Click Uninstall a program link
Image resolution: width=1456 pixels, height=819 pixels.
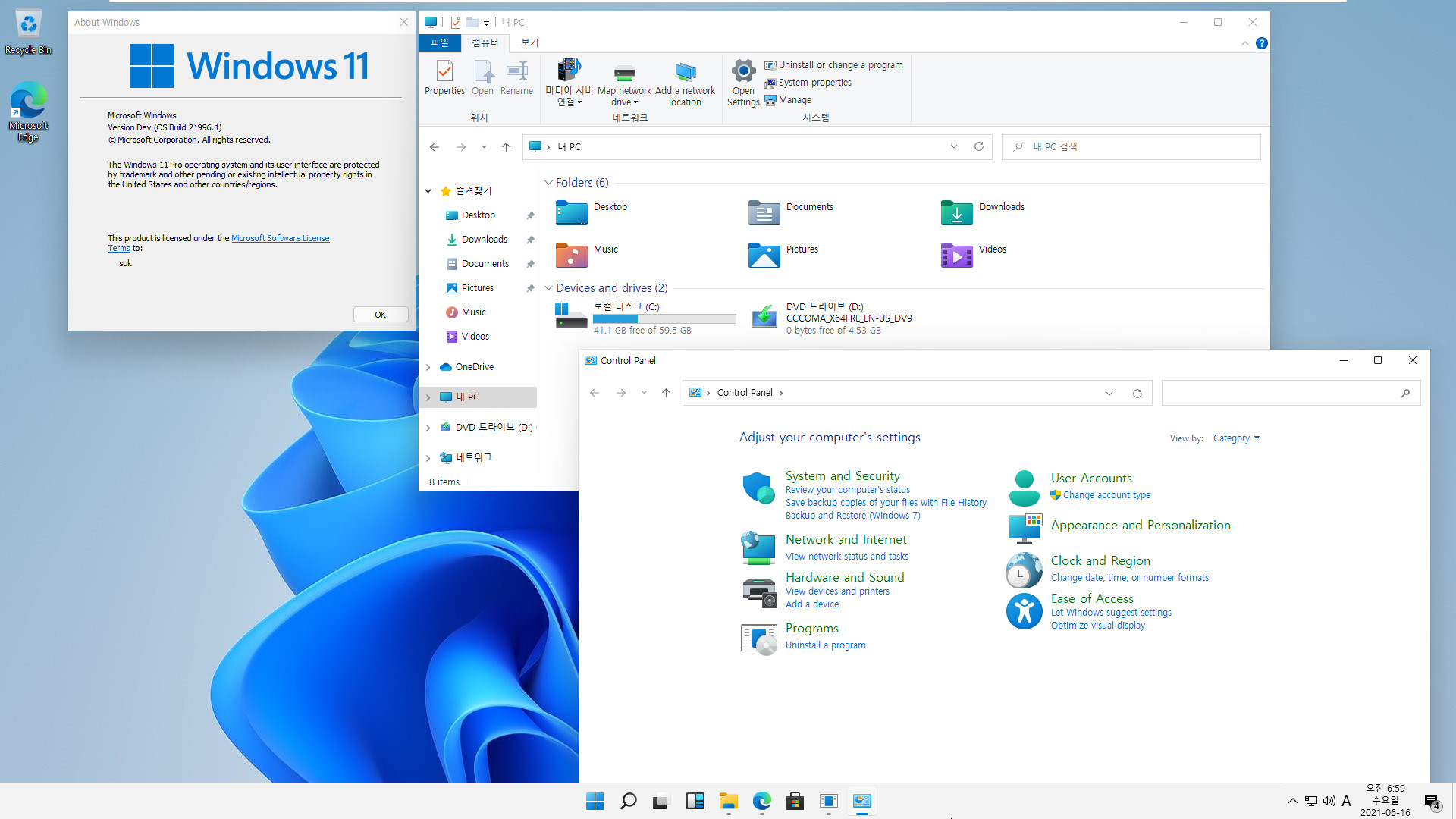pos(825,645)
